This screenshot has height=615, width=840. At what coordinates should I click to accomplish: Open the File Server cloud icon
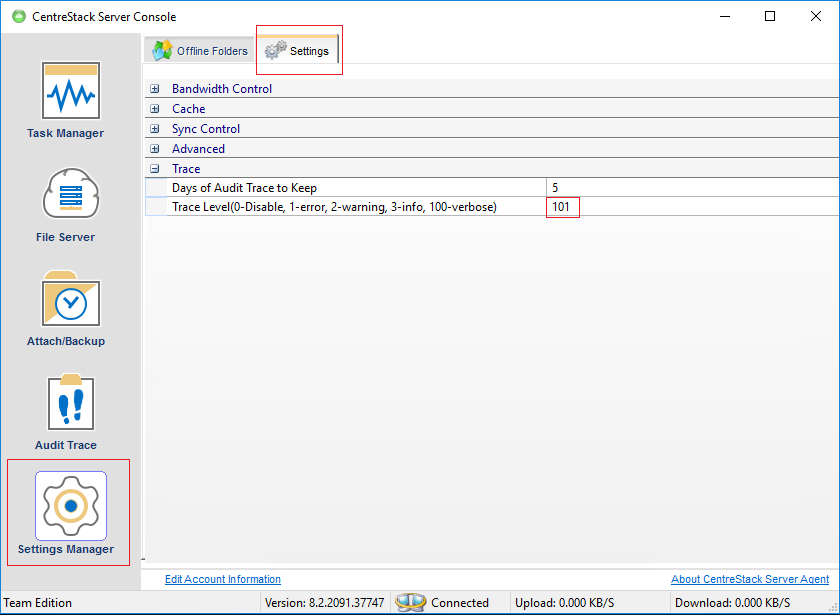point(71,193)
